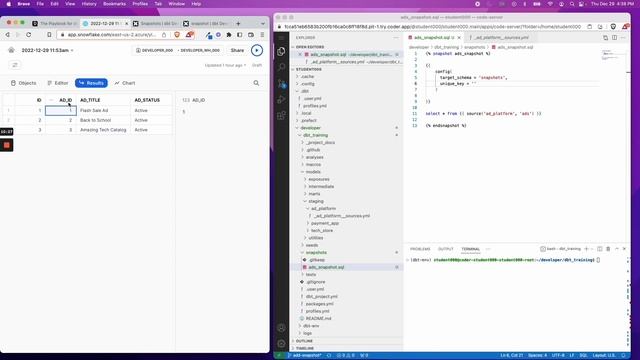Expand the .config folder
Image resolution: width=640 pixels, height=360 pixels.
coord(307,84)
